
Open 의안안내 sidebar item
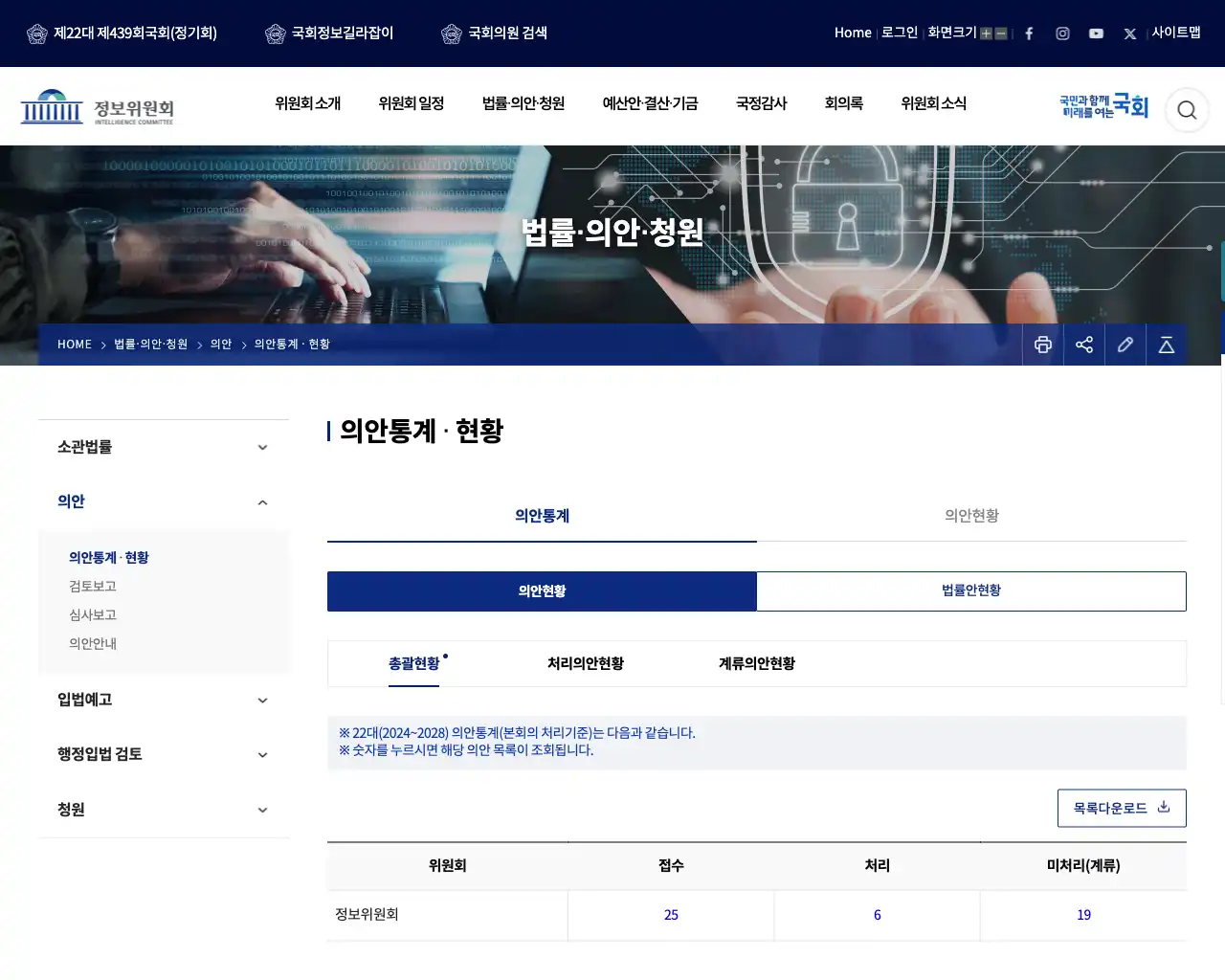(93, 644)
